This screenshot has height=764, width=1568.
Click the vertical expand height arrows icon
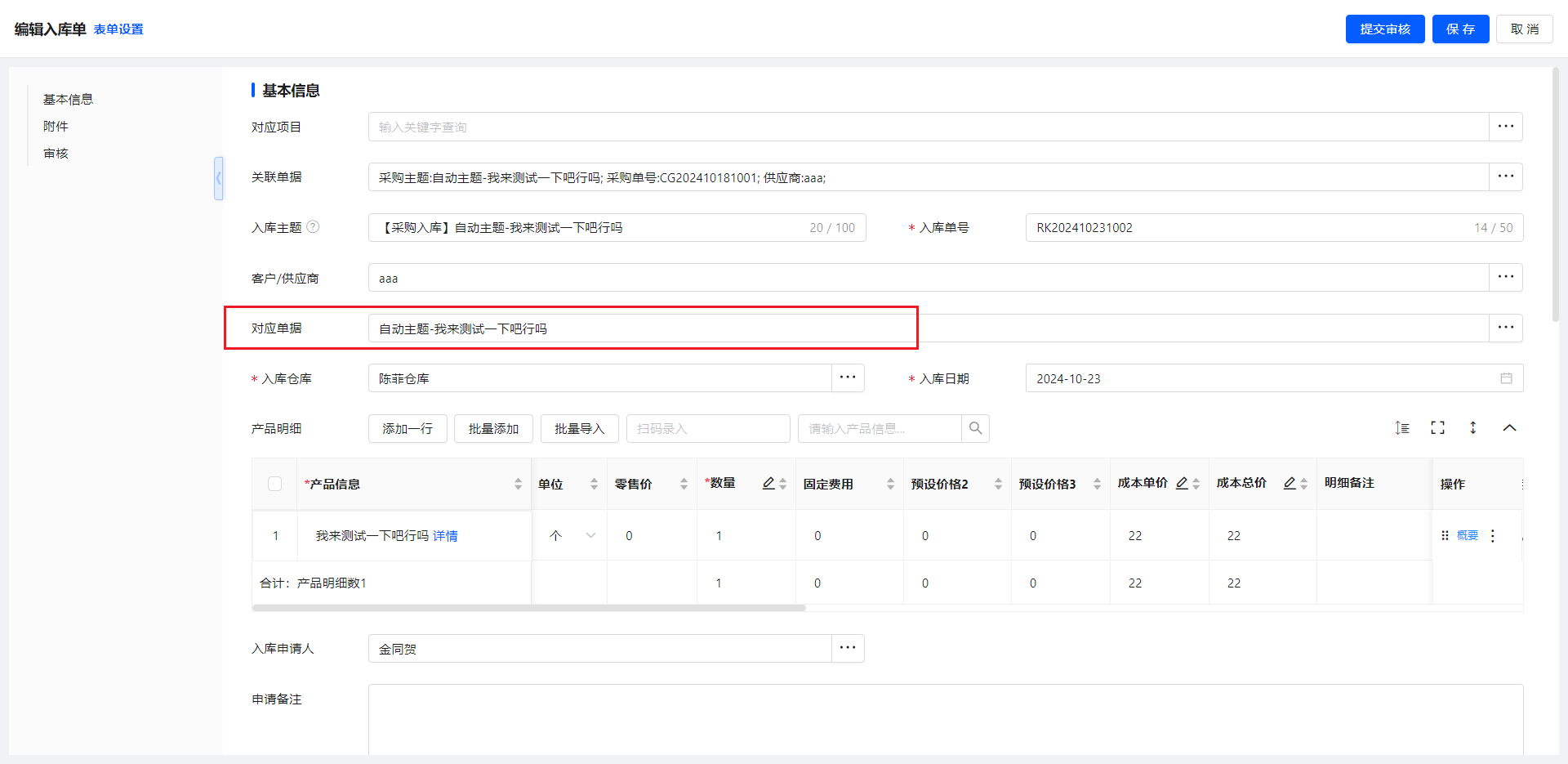pos(1473,428)
